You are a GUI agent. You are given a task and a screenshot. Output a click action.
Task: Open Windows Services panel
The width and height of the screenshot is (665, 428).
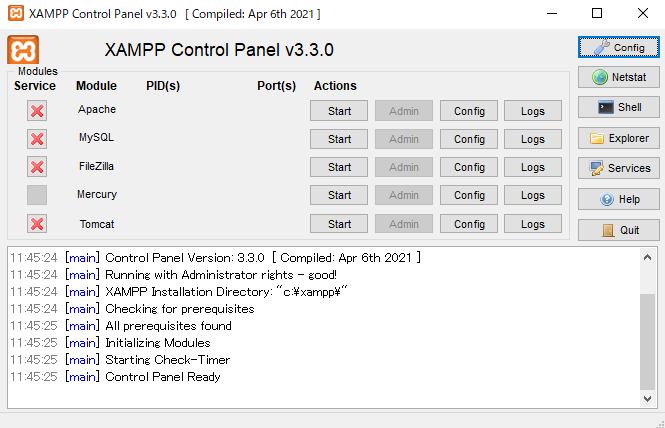tap(618, 168)
